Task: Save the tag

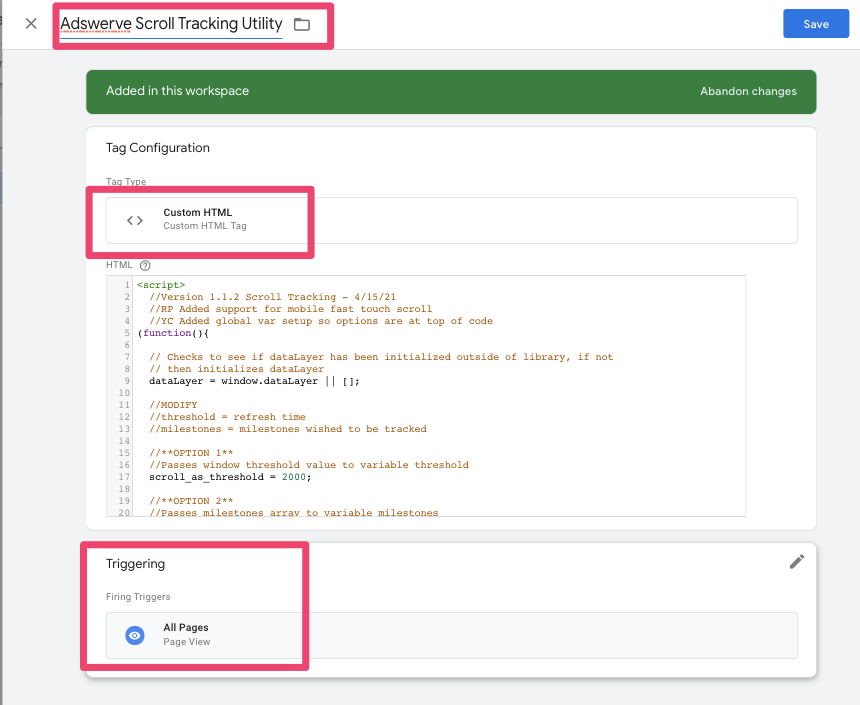Action: point(816,24)
